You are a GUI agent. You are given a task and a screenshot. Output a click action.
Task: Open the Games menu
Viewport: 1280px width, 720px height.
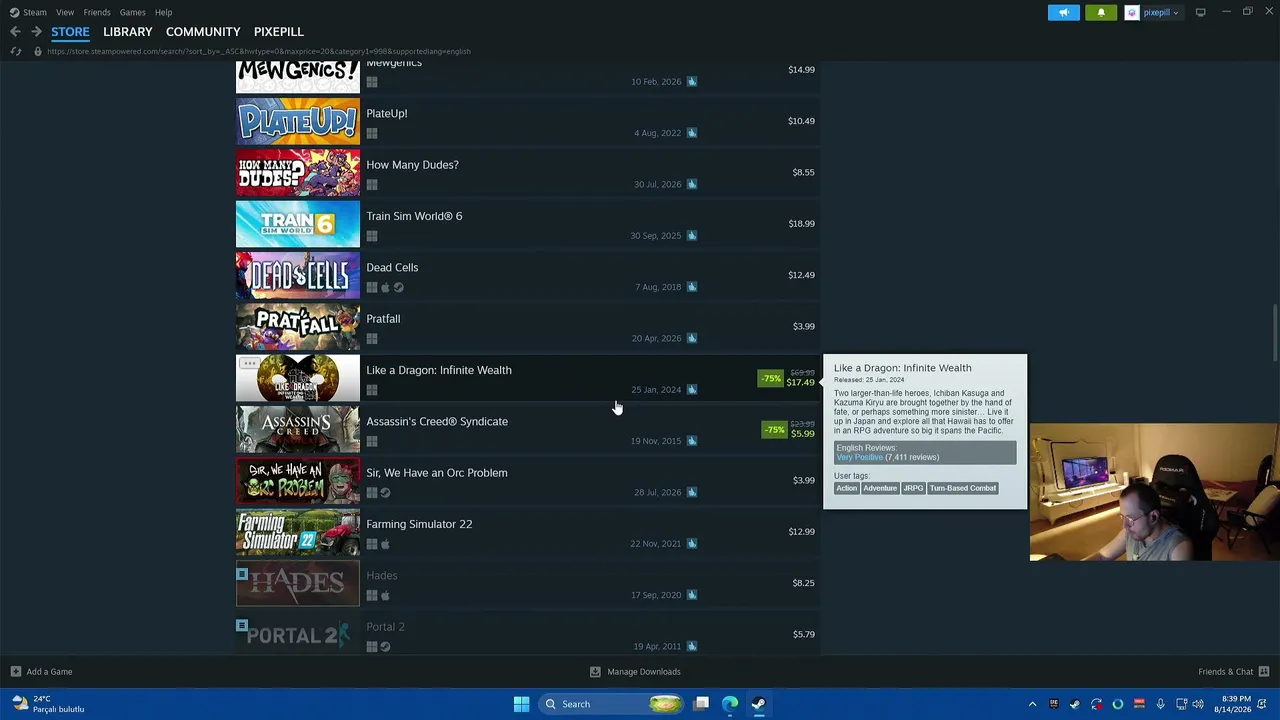click(x=132, y=12)
